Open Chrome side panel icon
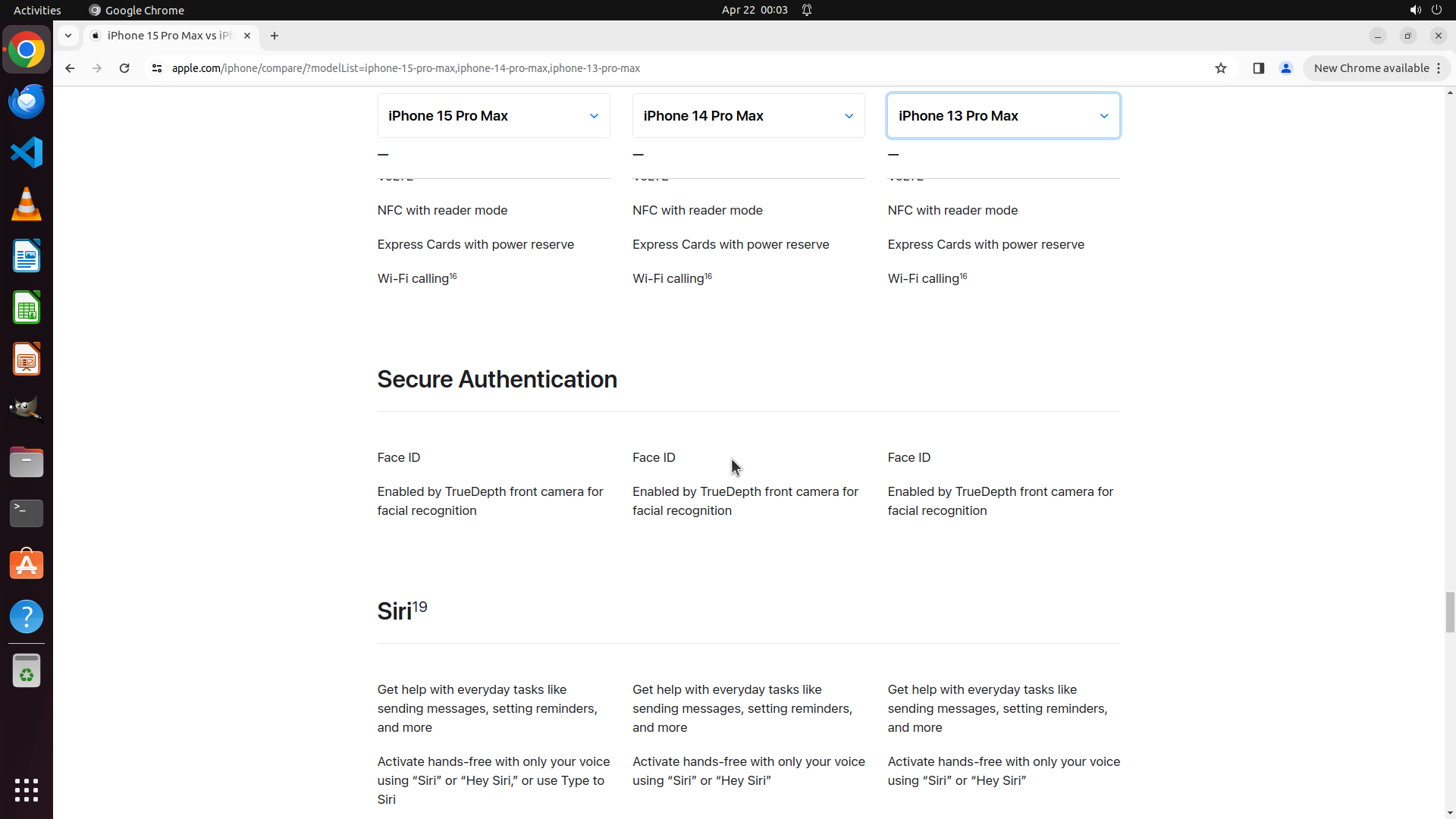Image resolution: width=1456 pixels, height=819 pixels. tap(1259, 68)
